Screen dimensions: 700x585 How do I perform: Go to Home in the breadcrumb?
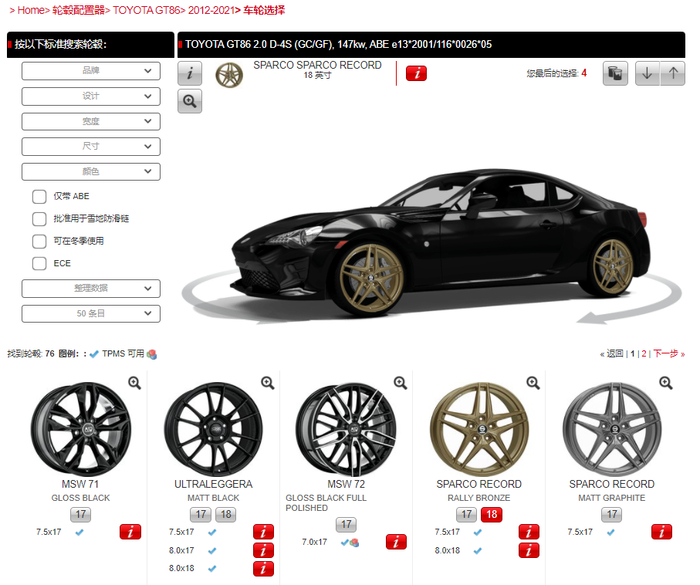tap(31, 10)
